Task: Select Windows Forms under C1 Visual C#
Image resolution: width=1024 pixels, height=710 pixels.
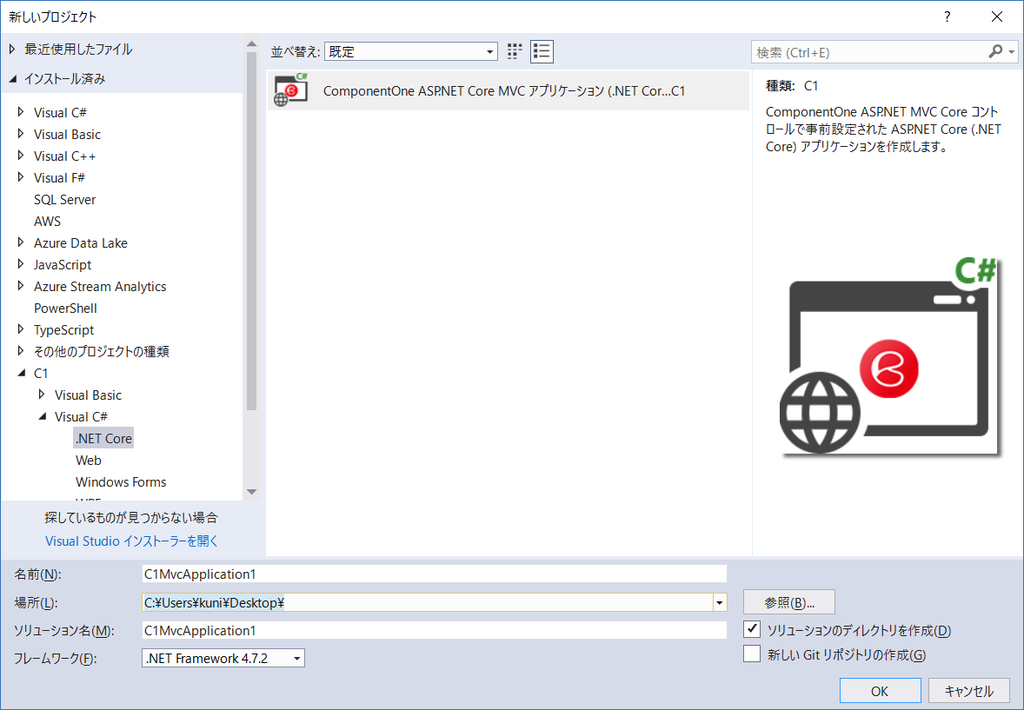Action: click(x=121, y=481)
